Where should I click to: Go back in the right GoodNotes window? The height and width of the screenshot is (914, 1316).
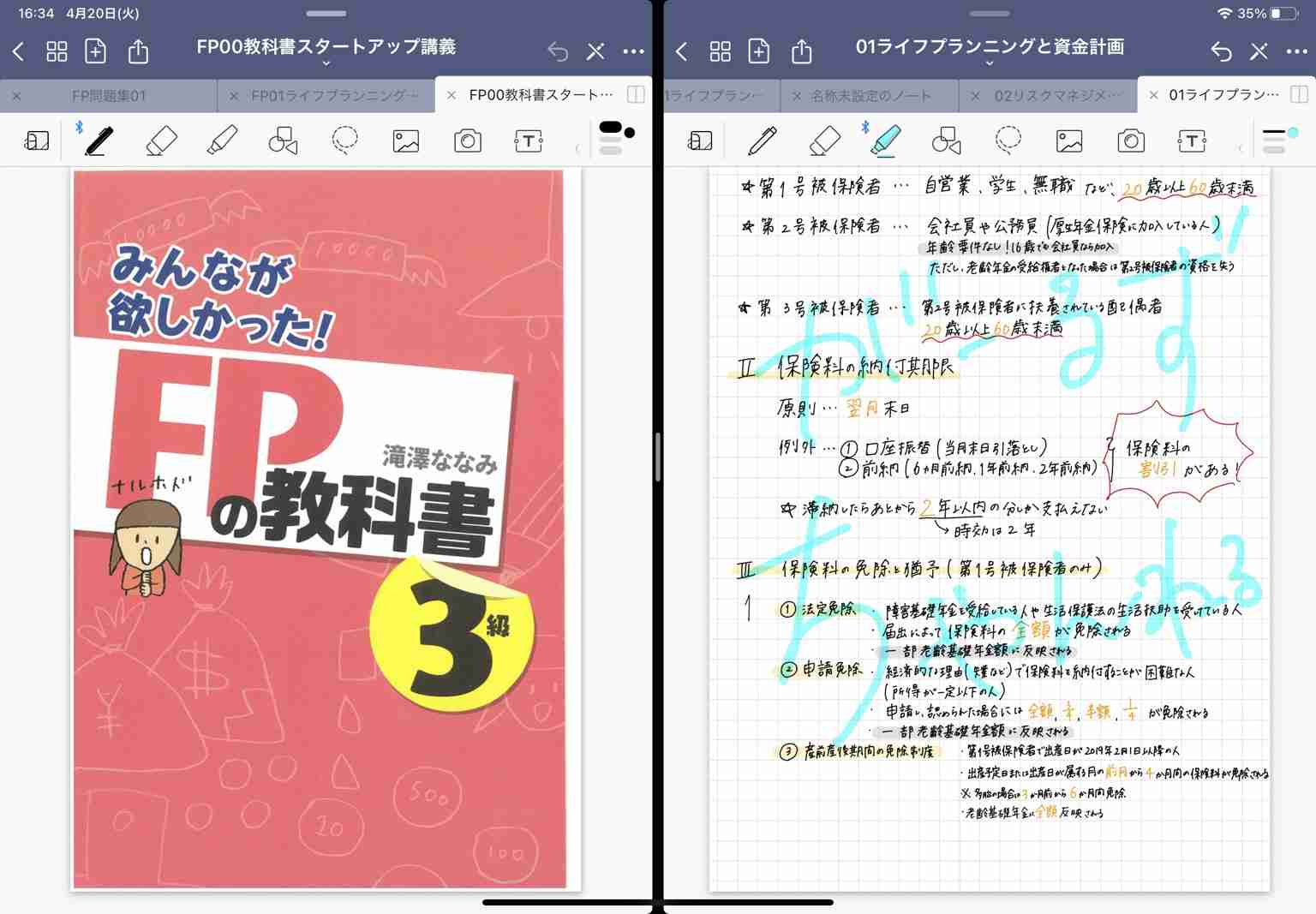(682, 52)
